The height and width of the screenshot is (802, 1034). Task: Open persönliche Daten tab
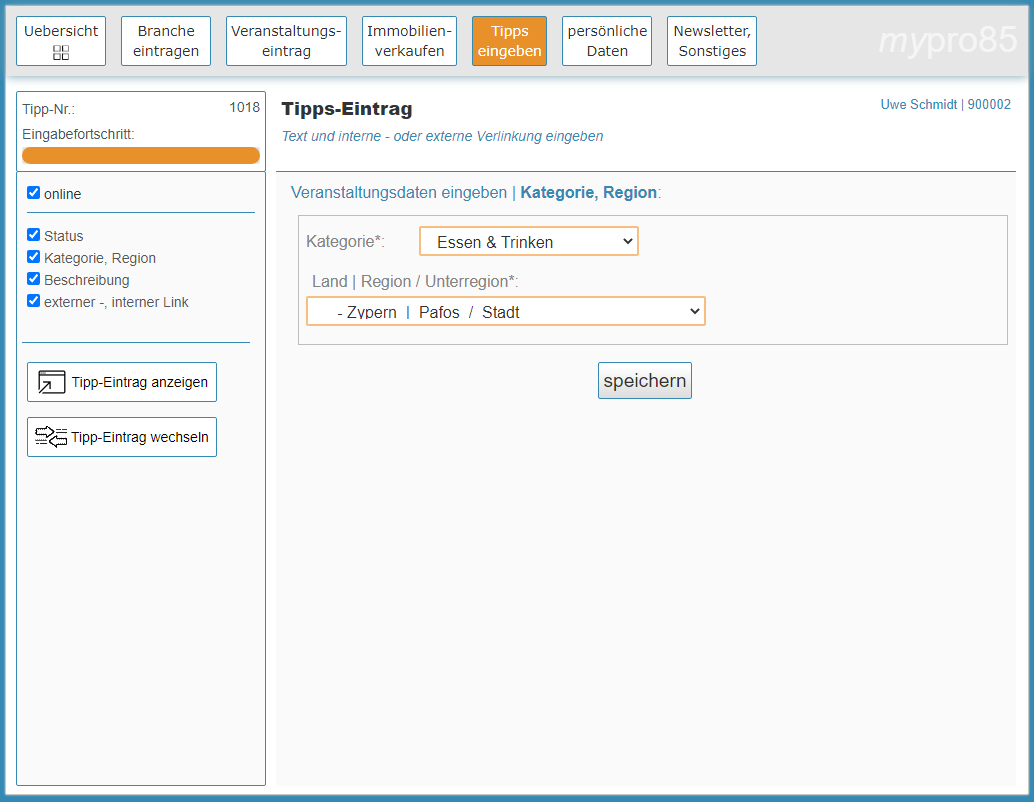click(607, 41)
